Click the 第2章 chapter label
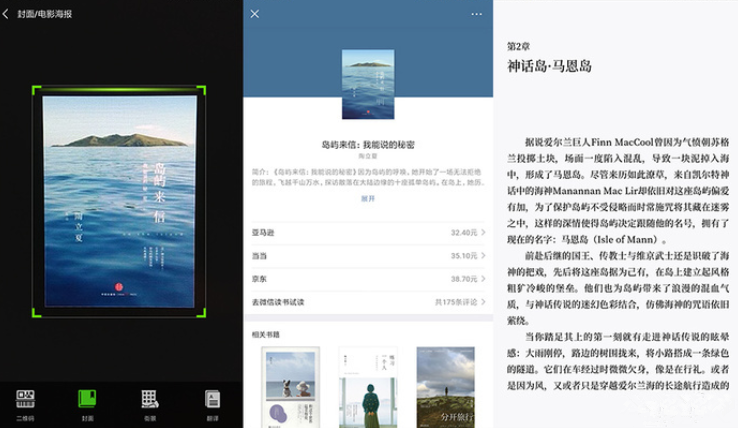The image size is (738, 428). [x=518, y=46]
